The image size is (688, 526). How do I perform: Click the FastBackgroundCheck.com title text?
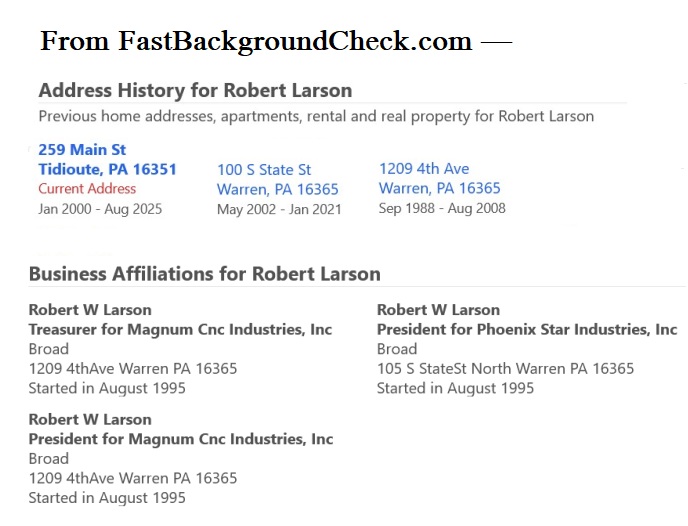pyautogui.click(x=275, y=42)
